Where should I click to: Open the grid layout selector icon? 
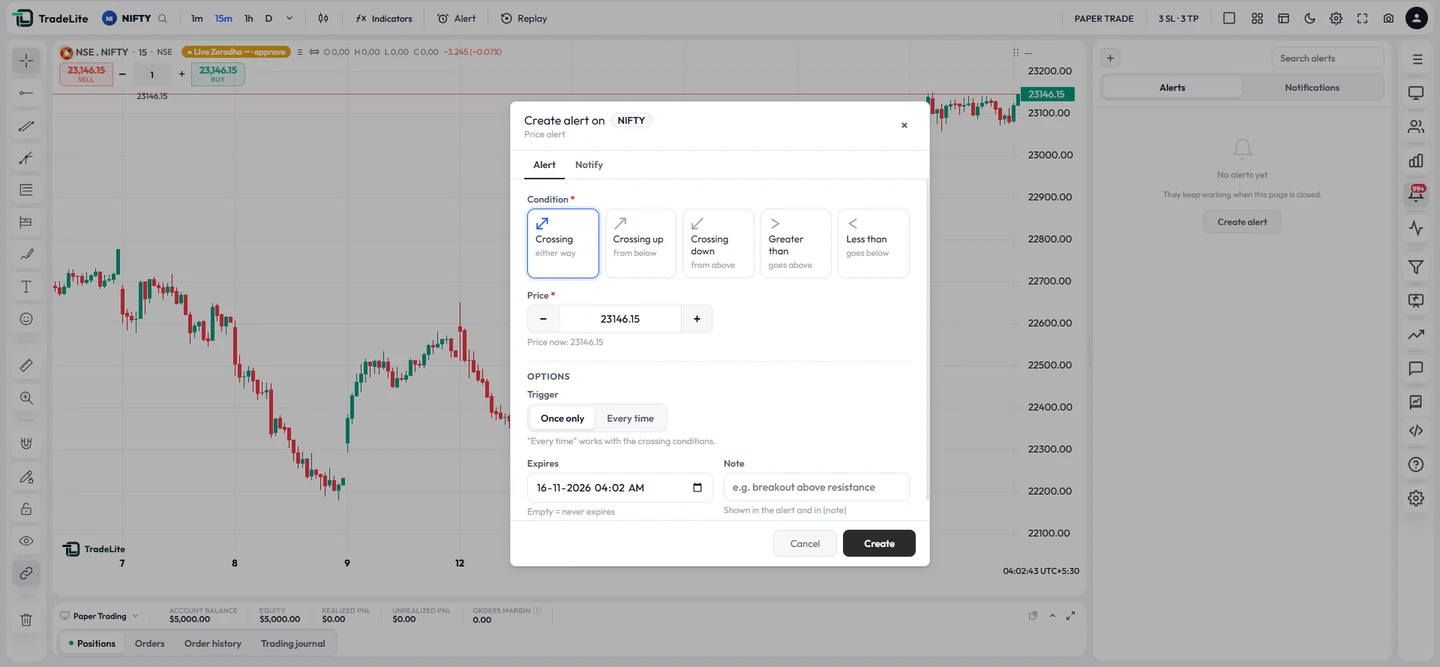coord(1257,18)
